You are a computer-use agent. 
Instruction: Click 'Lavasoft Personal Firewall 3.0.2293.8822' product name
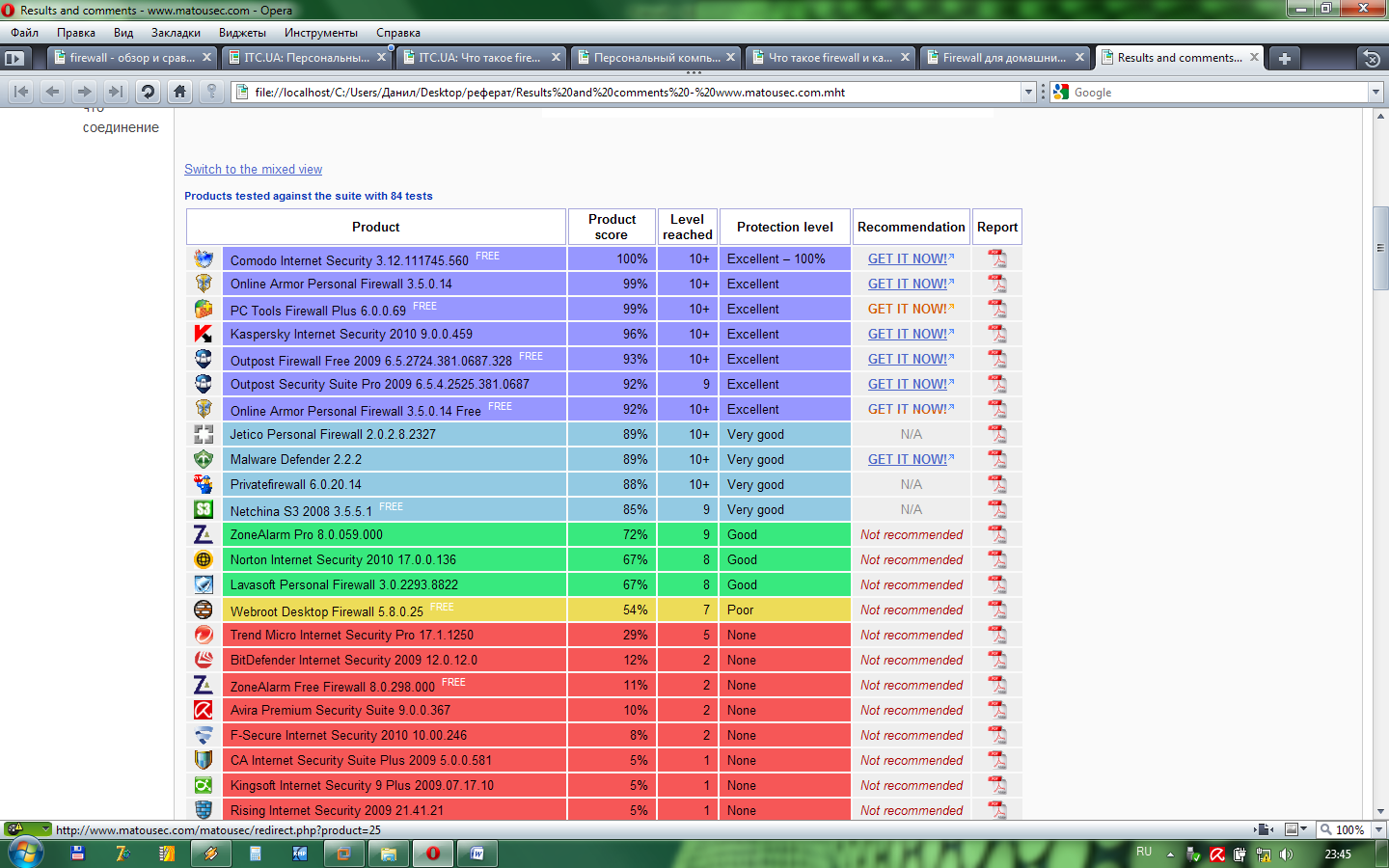[344, 584]
